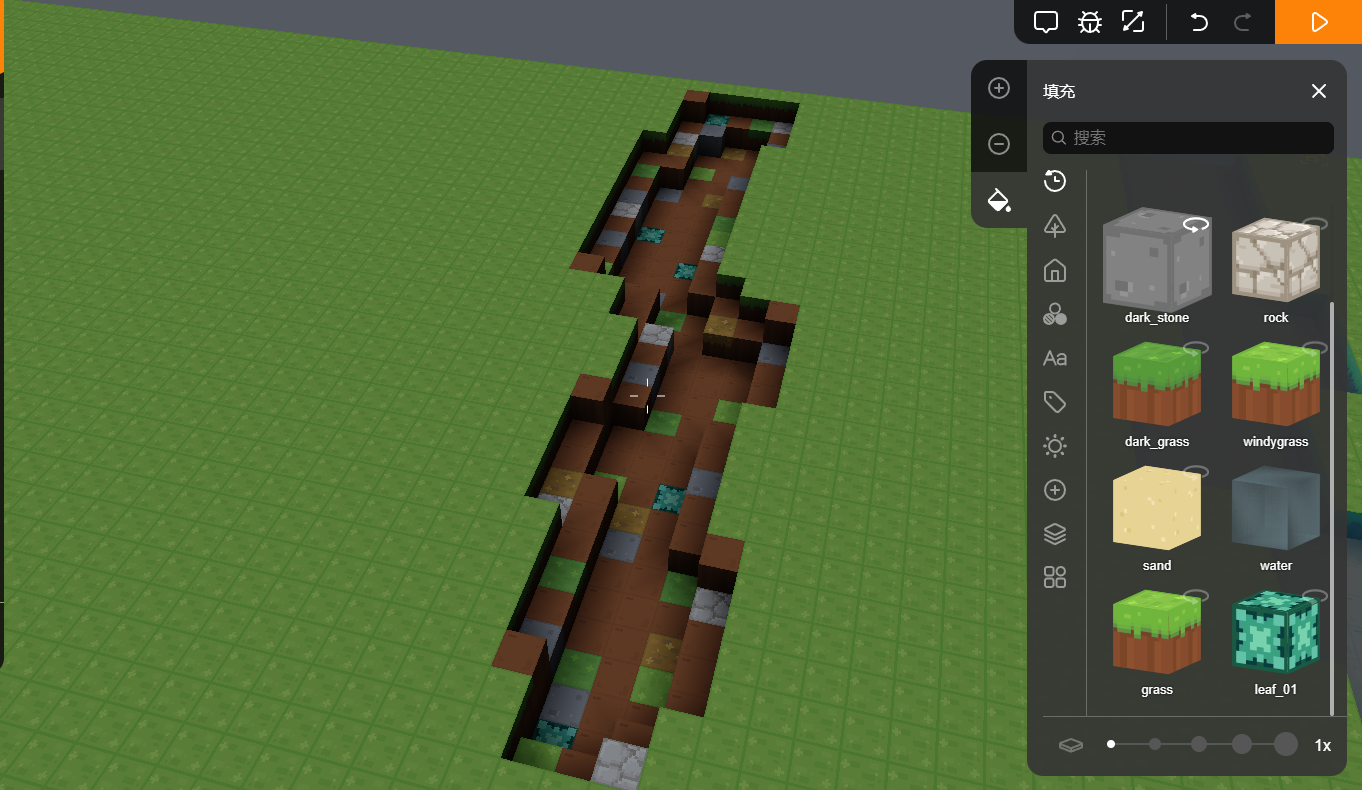Toggle fullscreen with the expand arrows icon
Viewport: 1362px width, 790px height.
[1133, 22]
